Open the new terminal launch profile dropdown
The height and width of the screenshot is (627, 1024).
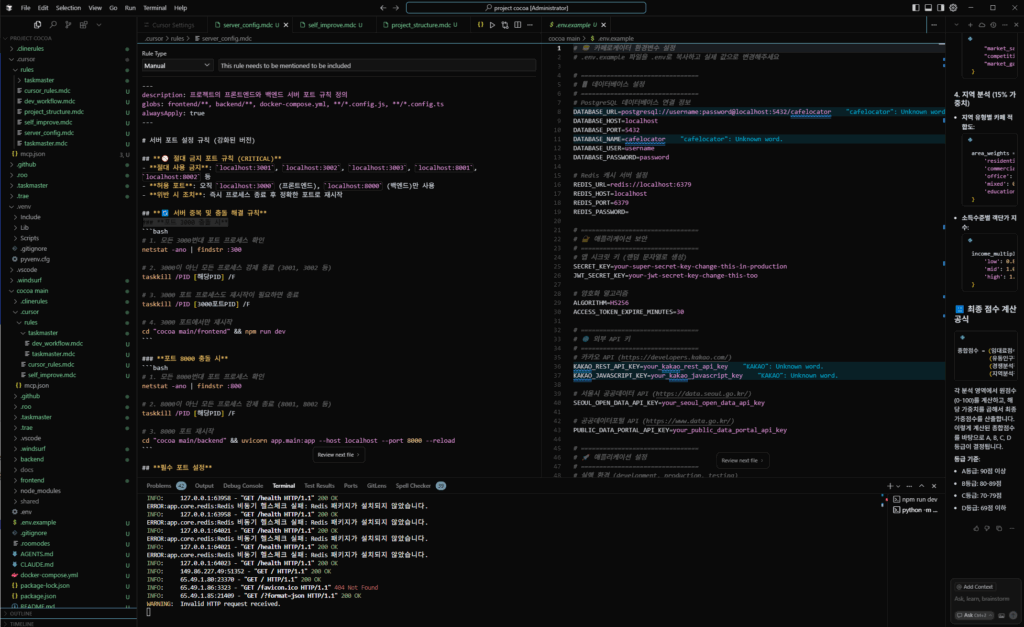coord(898,486)
